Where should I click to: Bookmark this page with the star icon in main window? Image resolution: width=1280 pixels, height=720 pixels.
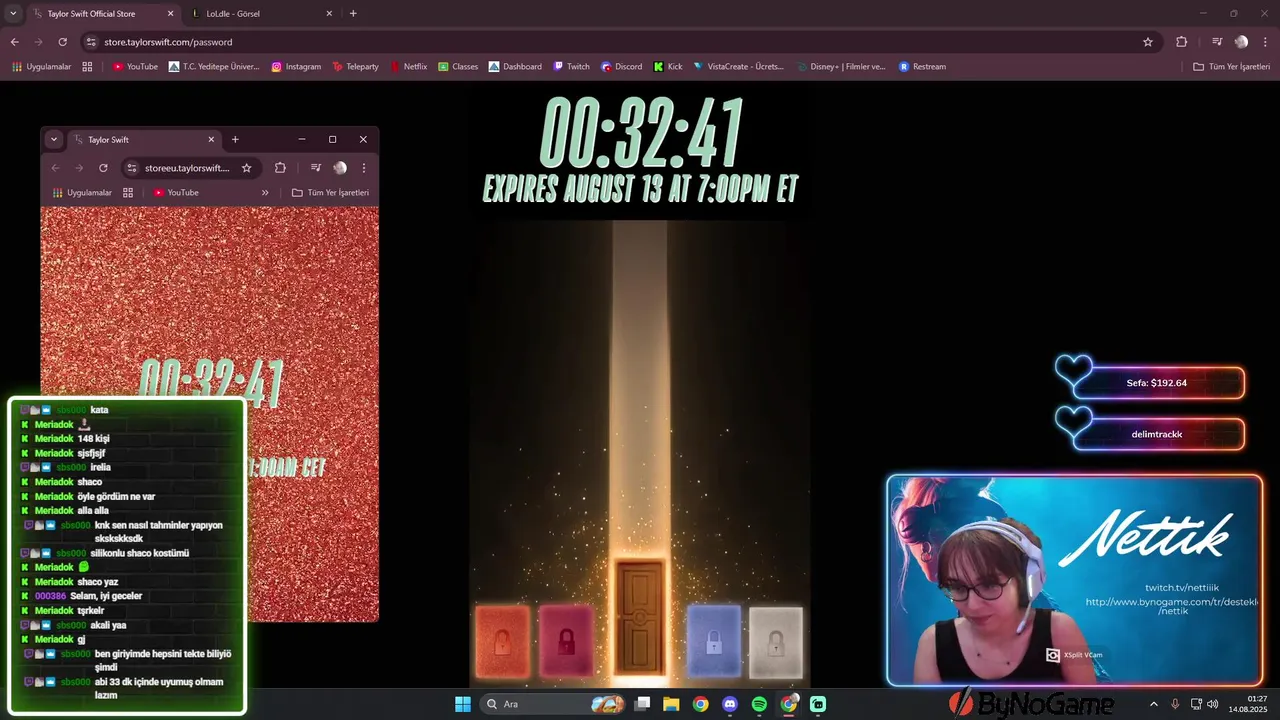pos(1148,42)
